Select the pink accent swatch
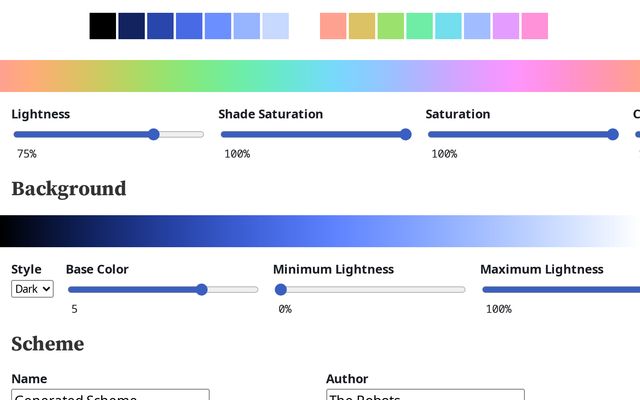Image resolution: width=640 pixels, height=400 pixels. tap(535, 26)
